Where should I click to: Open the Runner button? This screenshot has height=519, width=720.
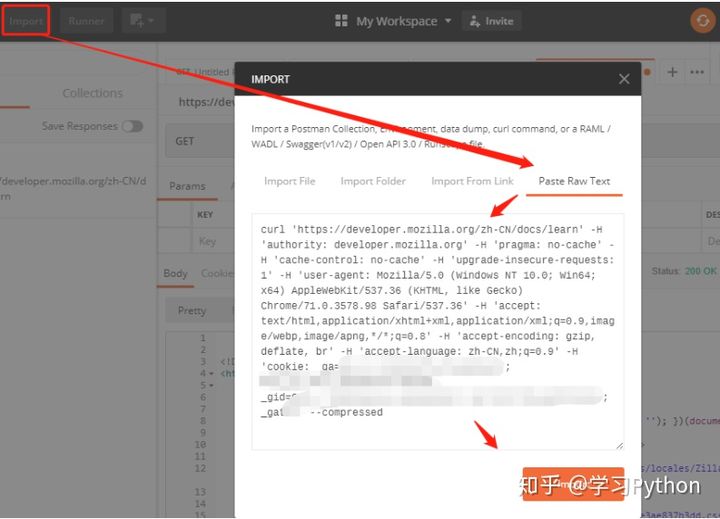(x=86, y=21)
